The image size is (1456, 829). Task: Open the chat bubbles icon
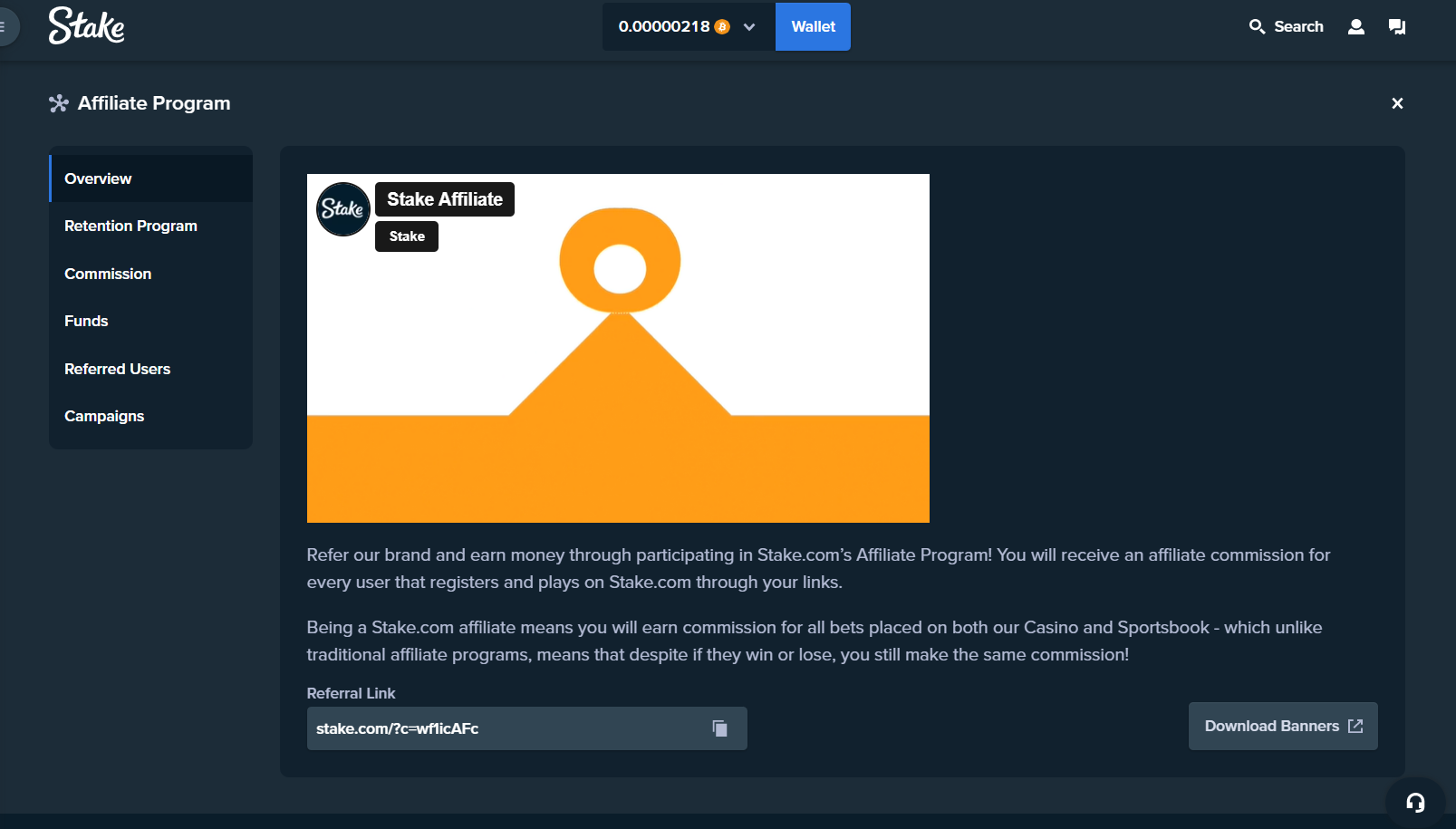coord(1396,26)
